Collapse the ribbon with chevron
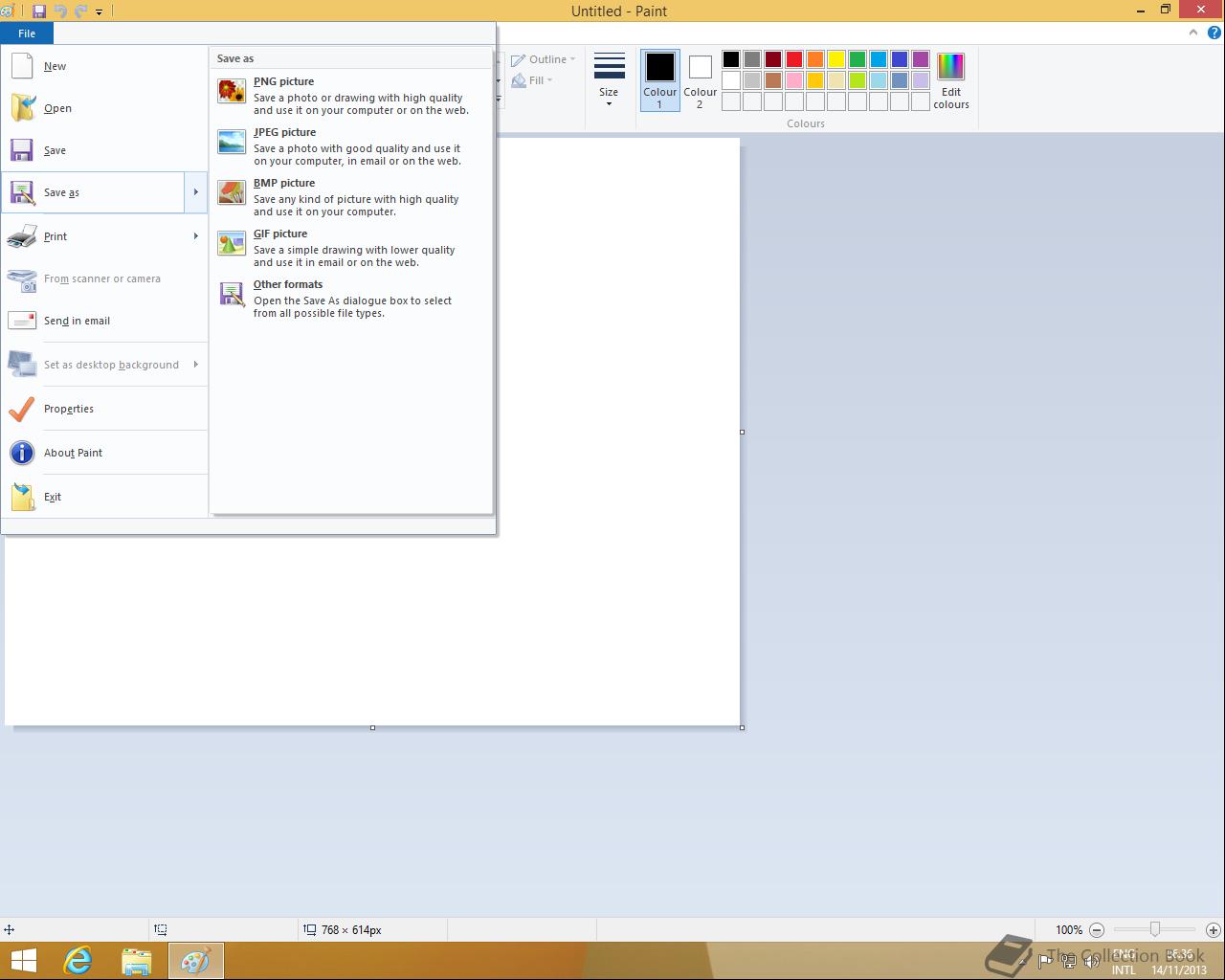The image size is (1225, 980). pyautogui.click(x=1192, y=33)
